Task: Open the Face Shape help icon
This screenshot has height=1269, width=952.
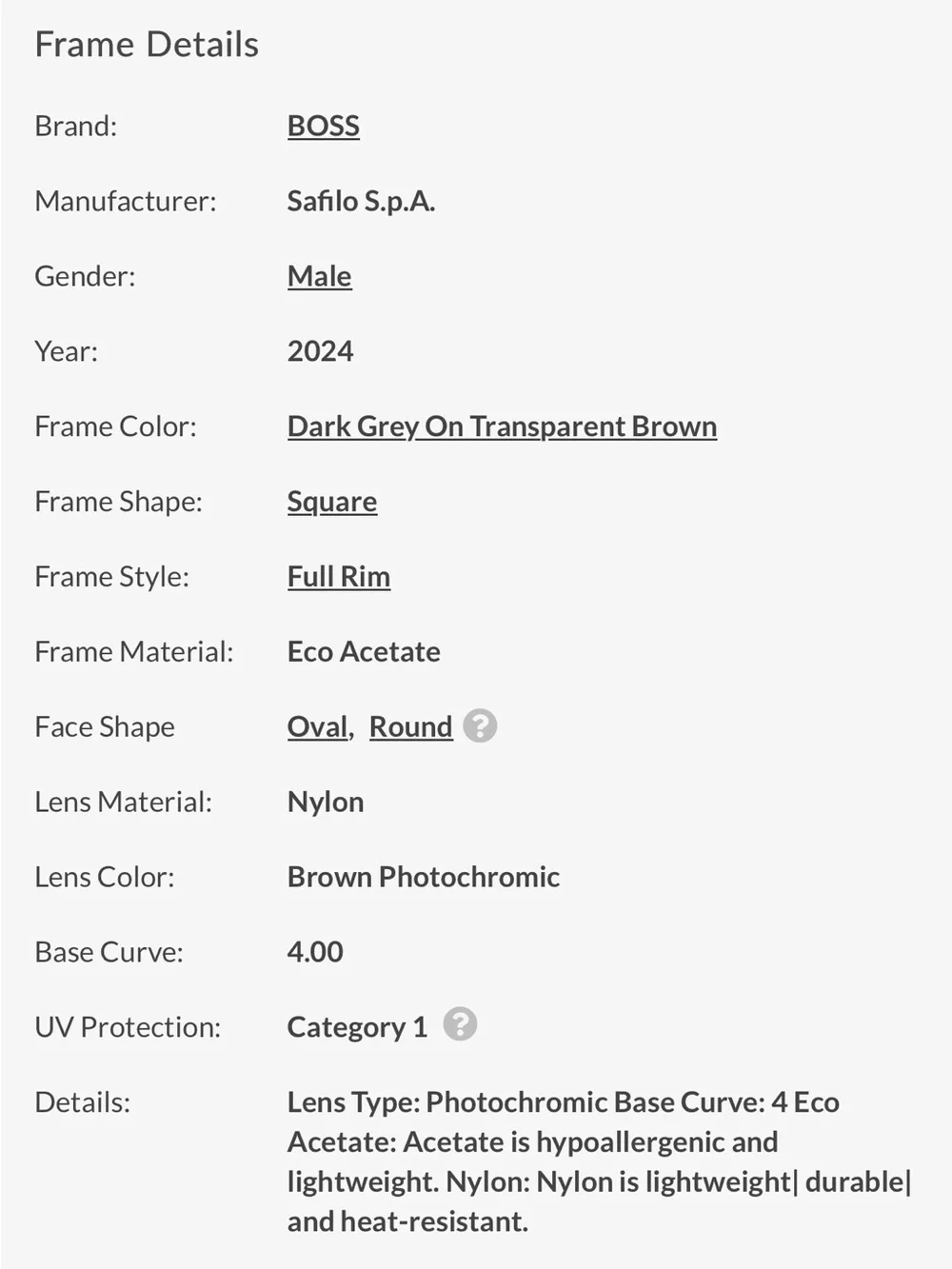Action: [480, 725]
